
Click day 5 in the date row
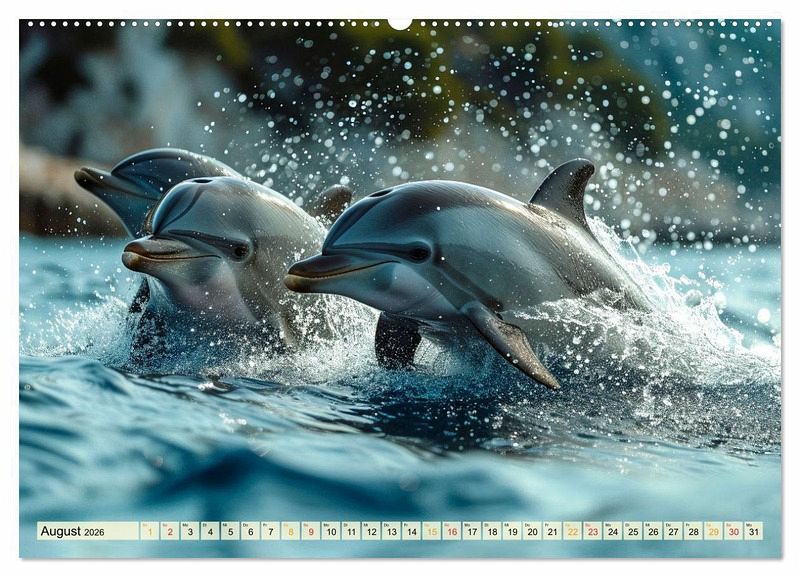click(230, 531)
